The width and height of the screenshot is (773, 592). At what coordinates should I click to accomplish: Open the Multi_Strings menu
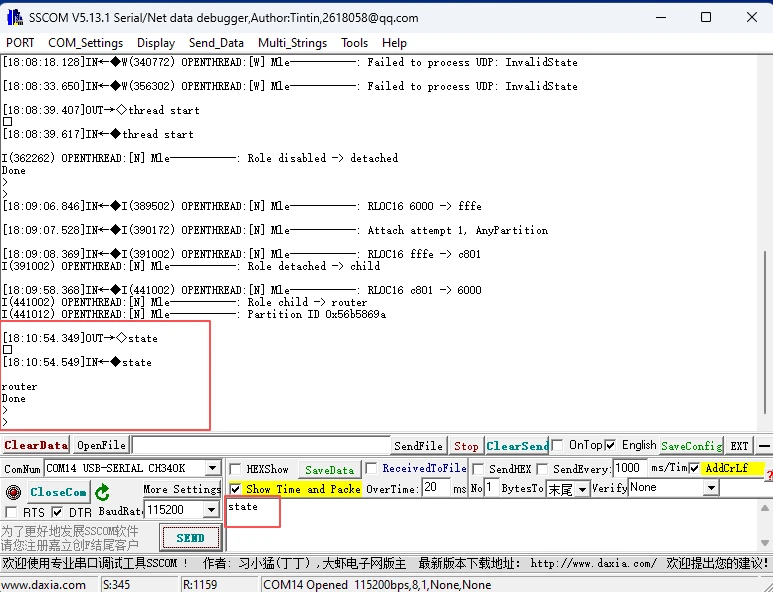(292, 43)
